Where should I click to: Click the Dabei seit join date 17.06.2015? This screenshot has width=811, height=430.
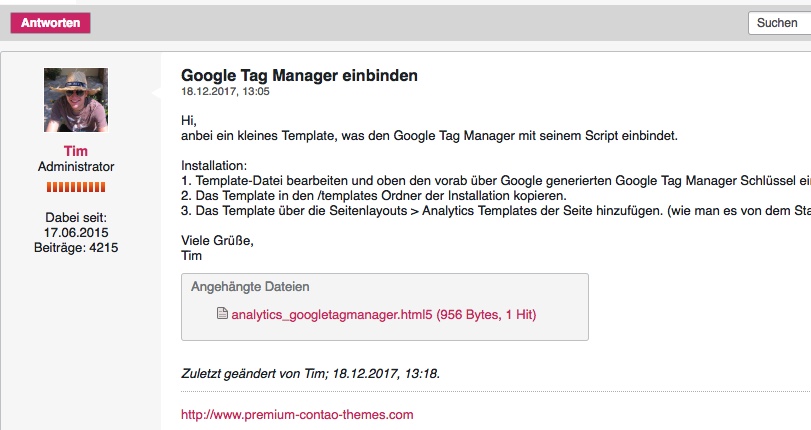[76, 232]
